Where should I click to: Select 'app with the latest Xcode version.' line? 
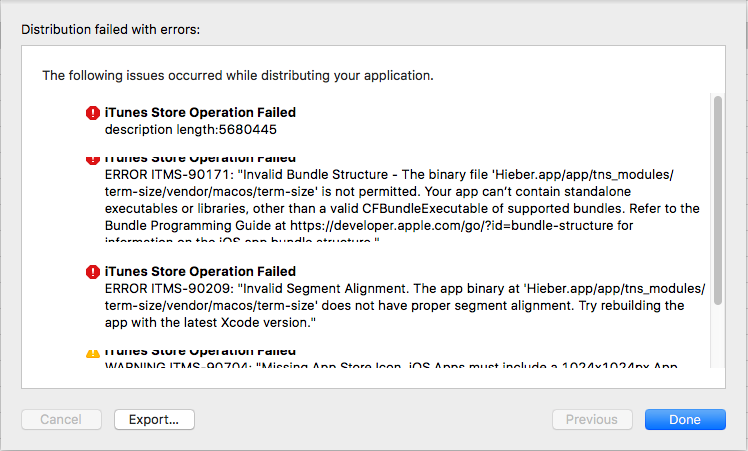coord(210,323)
